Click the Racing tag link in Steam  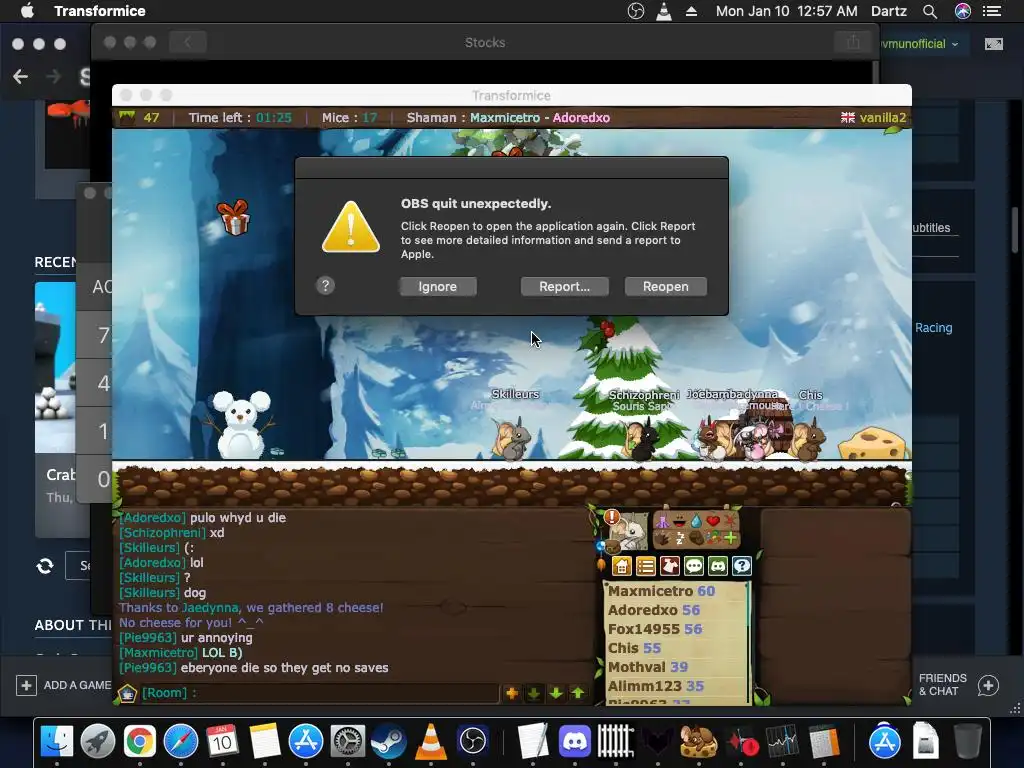933,328
